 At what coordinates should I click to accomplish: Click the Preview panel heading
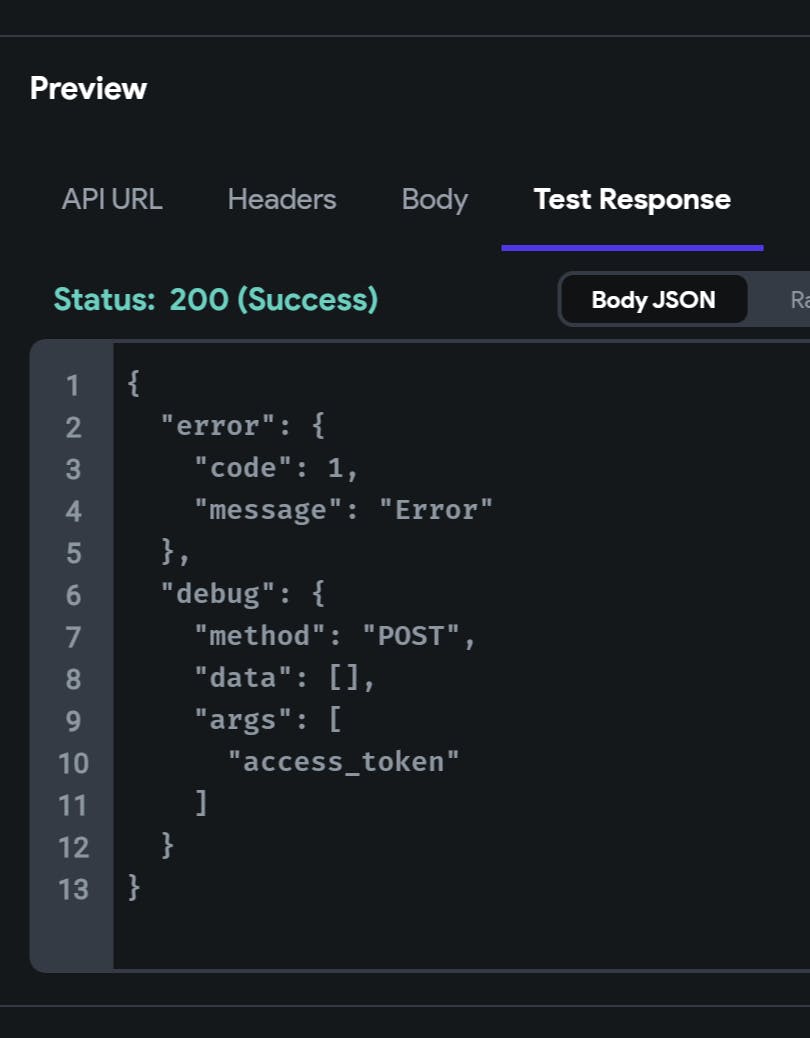[88, 88]
